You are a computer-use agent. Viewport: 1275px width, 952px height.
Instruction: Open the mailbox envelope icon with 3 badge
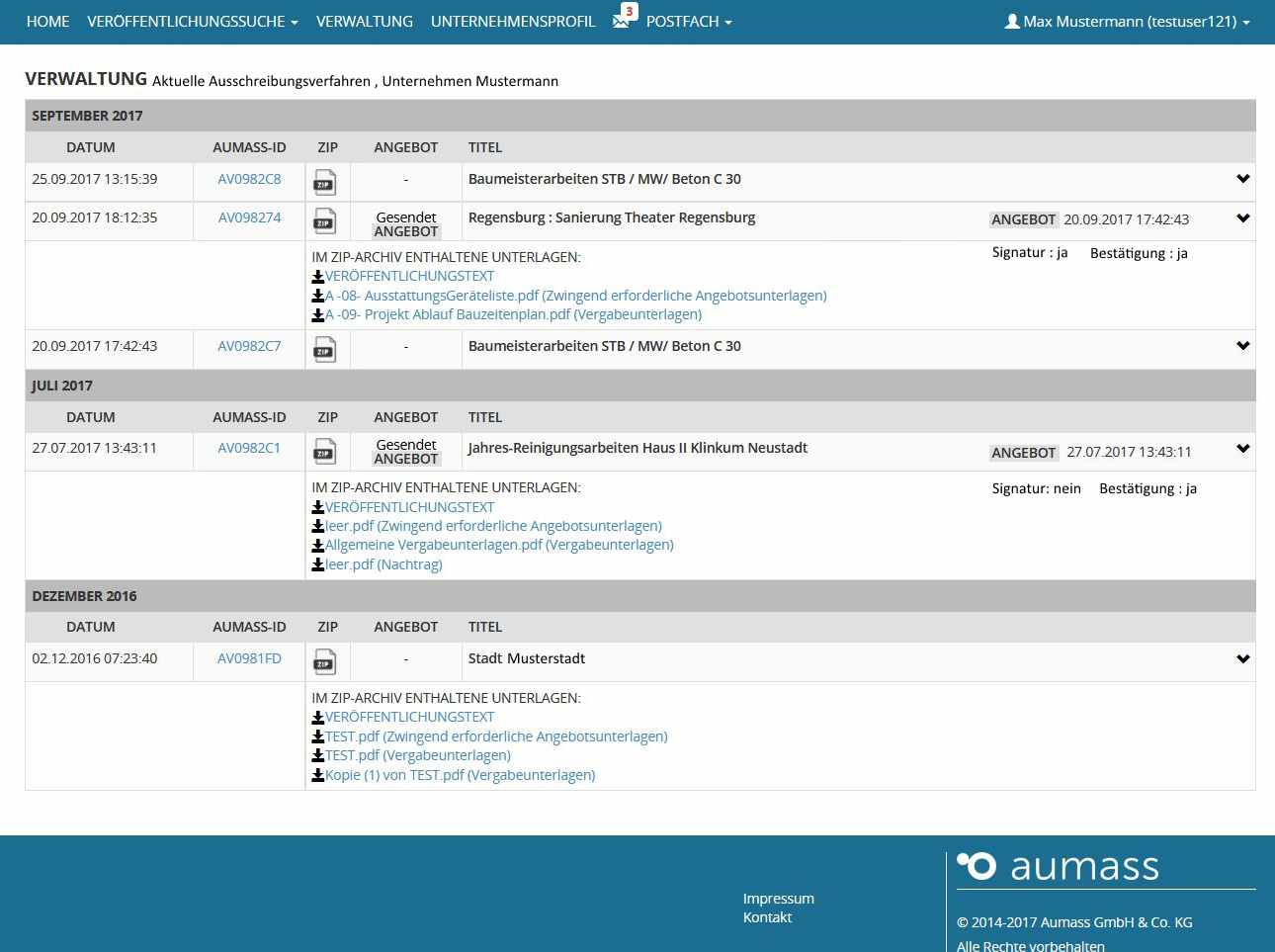pyautogui.click(x=622, y=19)
